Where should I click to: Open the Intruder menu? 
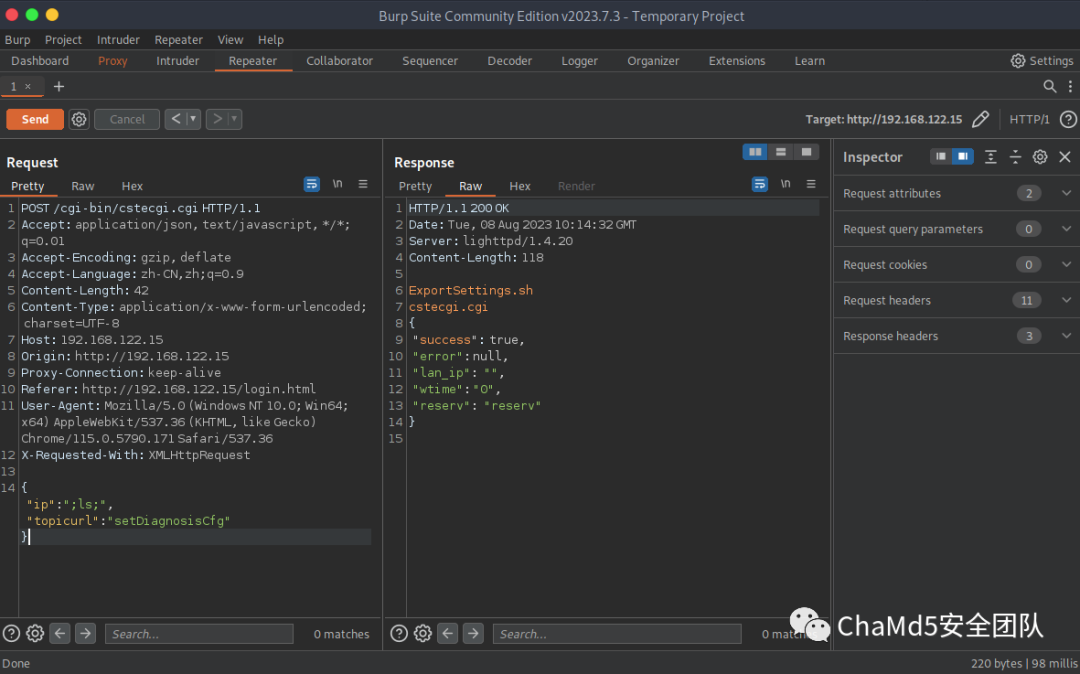[118, 40]
